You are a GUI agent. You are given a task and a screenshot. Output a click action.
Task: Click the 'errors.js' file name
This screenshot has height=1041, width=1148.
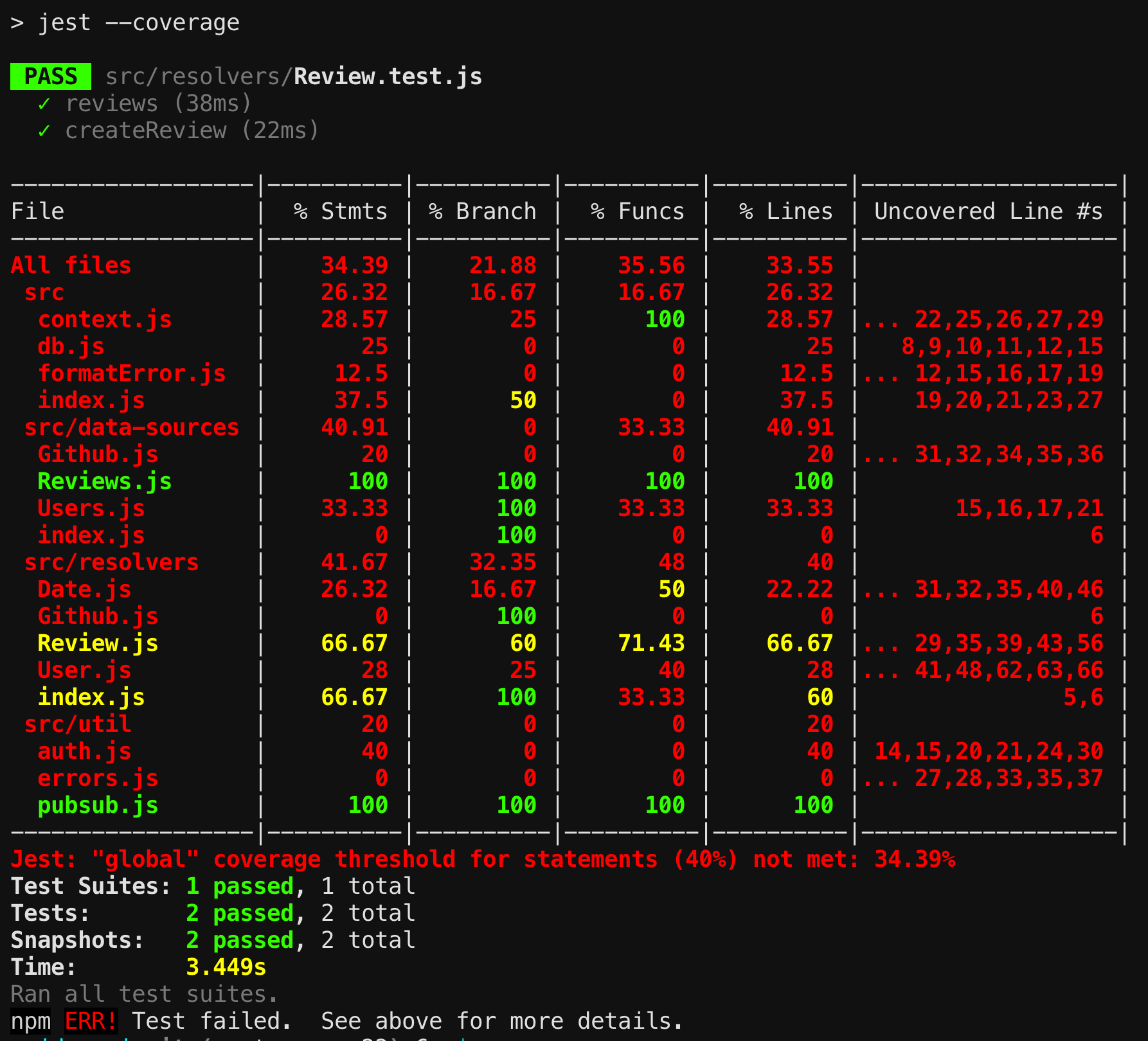click(98, 778)
